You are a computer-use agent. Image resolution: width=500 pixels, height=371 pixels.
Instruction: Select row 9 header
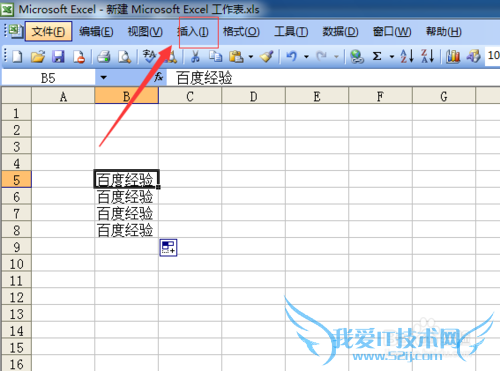coord(16,247)
